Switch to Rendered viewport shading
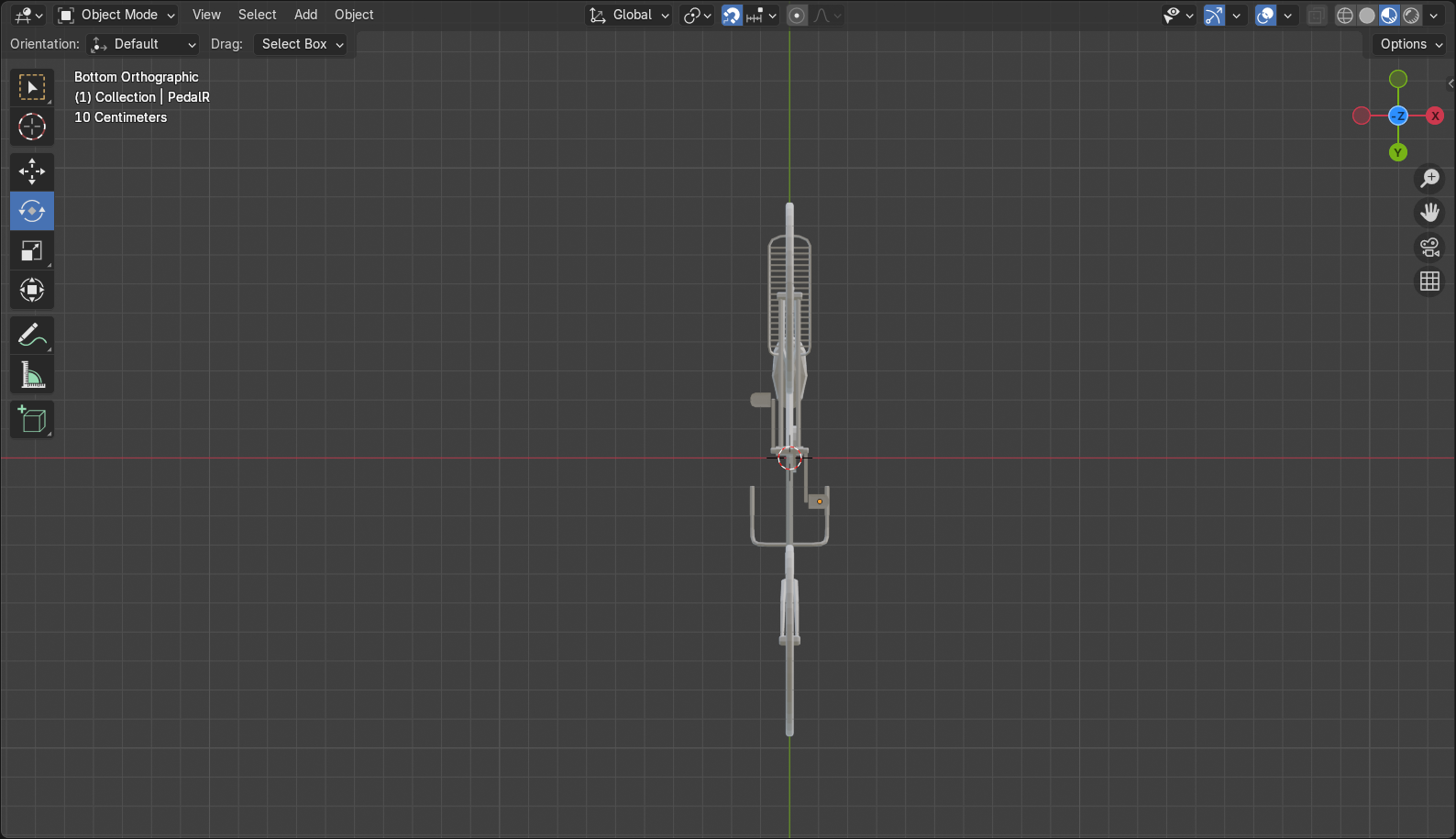This screenshot has width=1456, height=839. pyautogui.click(x=1411, y=15)
